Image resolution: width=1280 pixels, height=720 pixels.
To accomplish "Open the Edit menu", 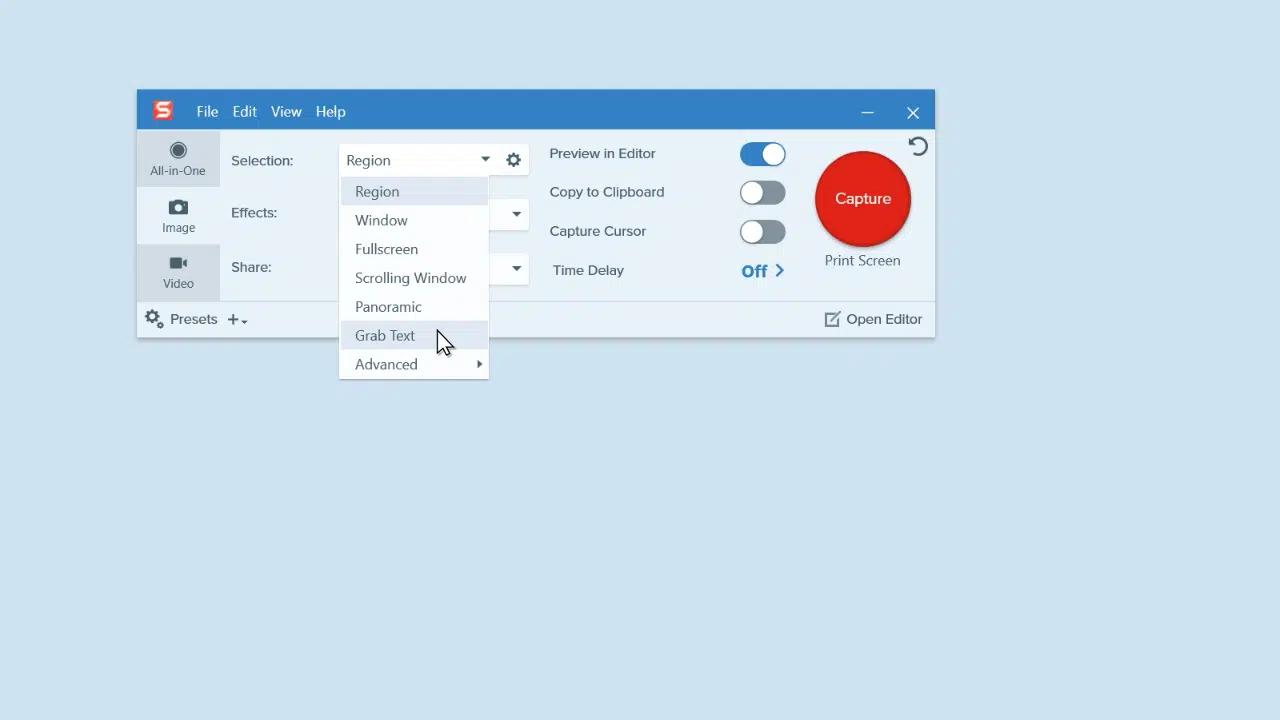I will [x=245, y=112].
